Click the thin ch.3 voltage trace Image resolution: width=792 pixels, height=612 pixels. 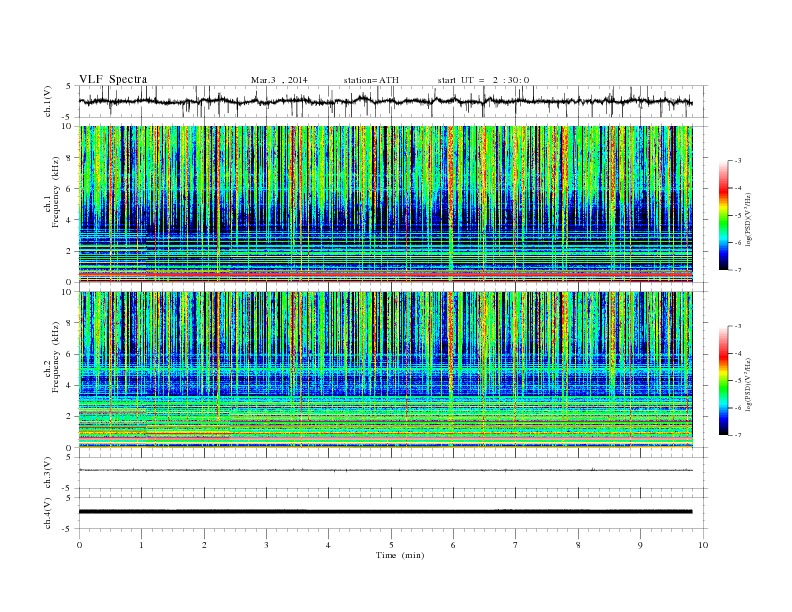coord(385,470)
